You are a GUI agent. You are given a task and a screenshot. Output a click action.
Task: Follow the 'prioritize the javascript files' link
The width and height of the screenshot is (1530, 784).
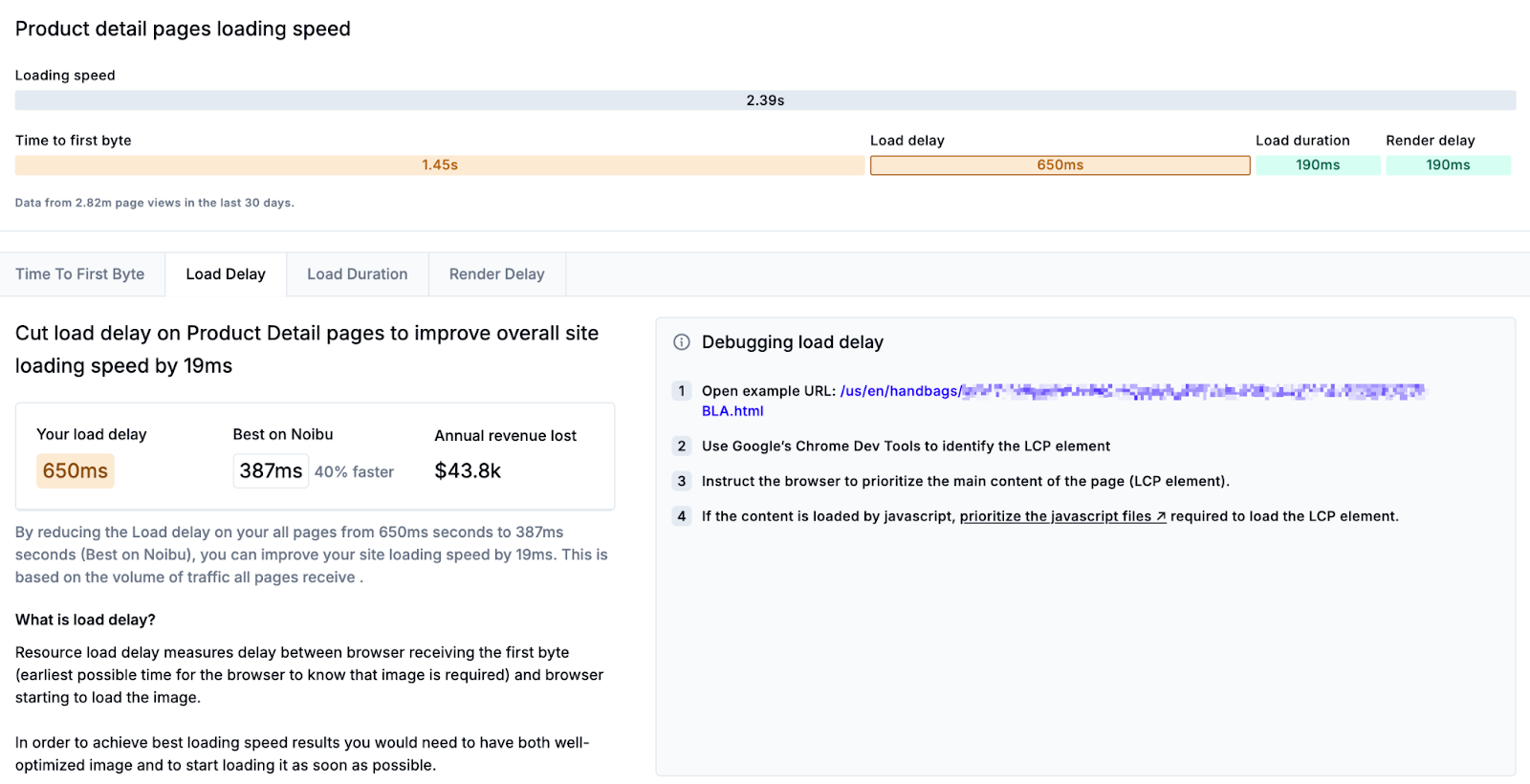click(x=1055, y=516)
